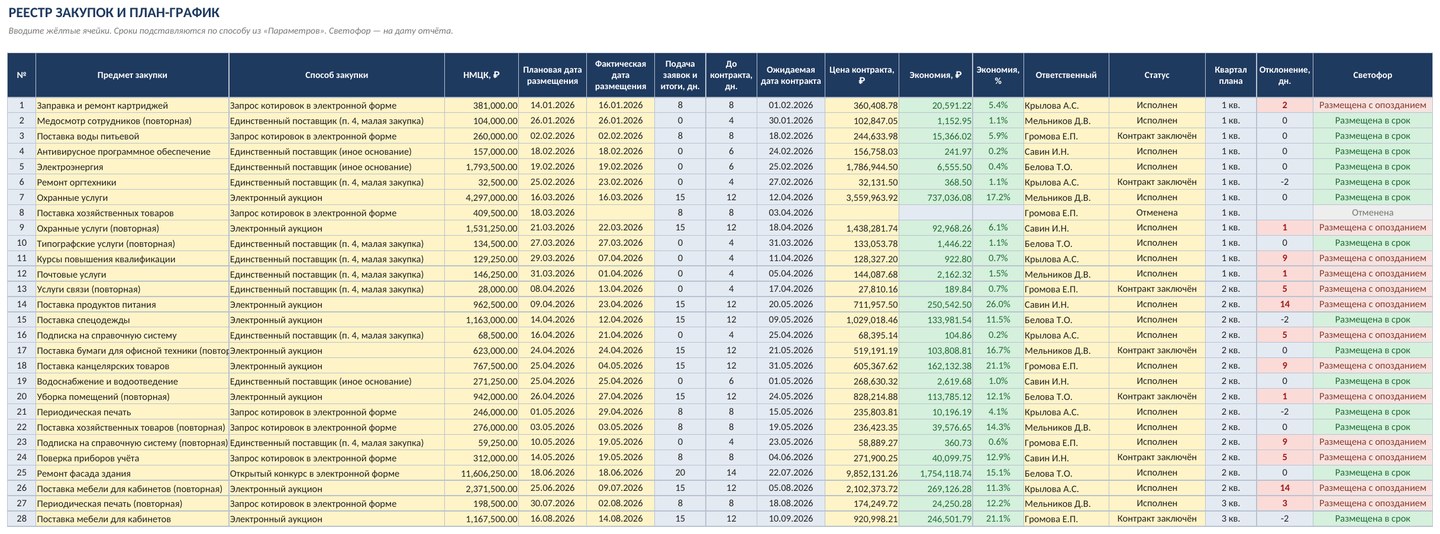Click row number 25 cell

pos(22,472)
